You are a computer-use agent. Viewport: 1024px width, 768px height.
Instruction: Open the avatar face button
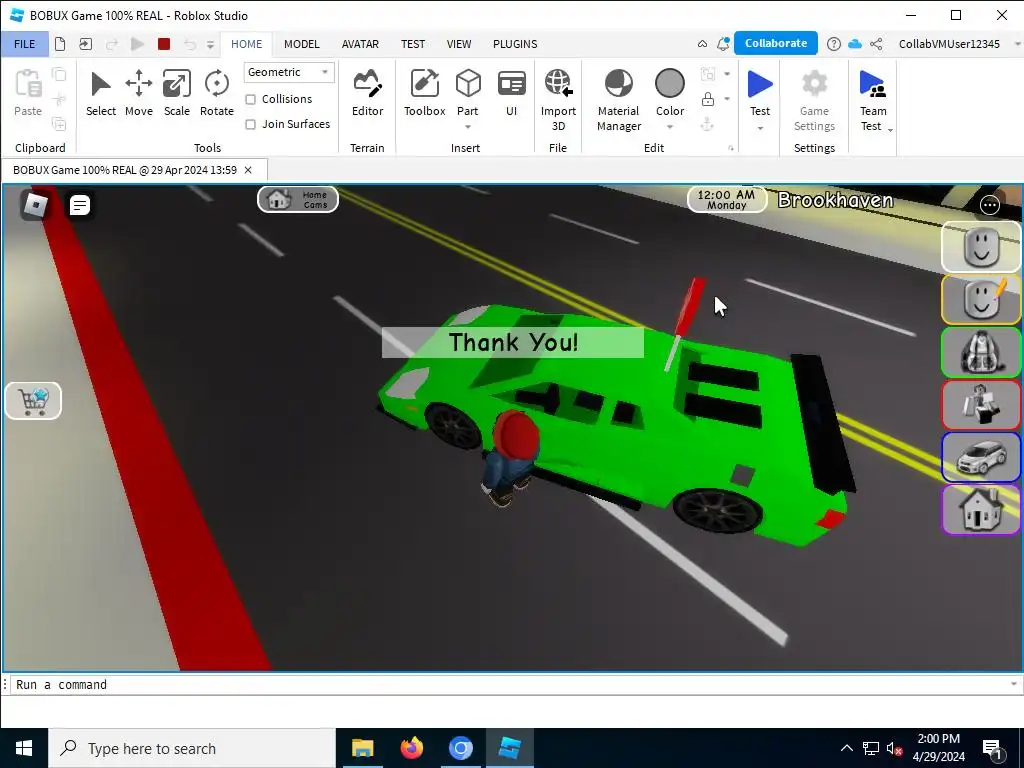pyautogui.click(x=981, y=247)
